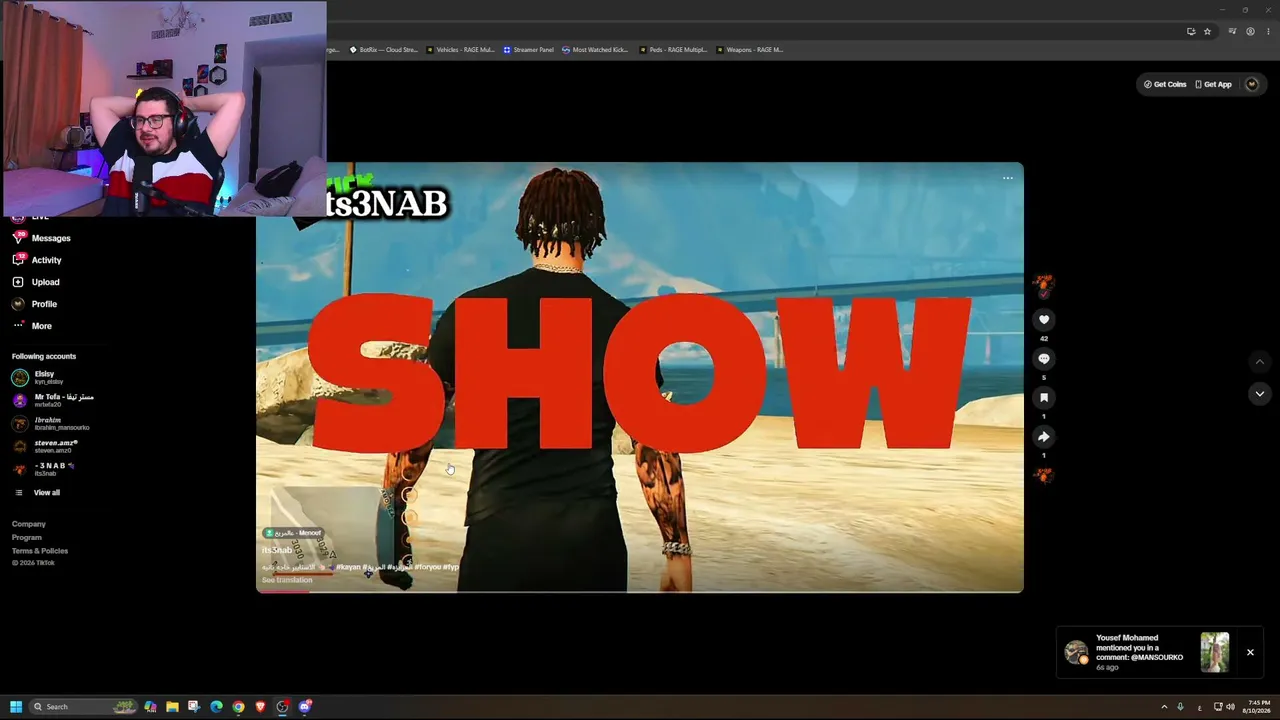This screenshot has height=720, width=1280.
Task: Open File Explorer from the taskbar
Action: pyautogui.click(x=172, y=707)
